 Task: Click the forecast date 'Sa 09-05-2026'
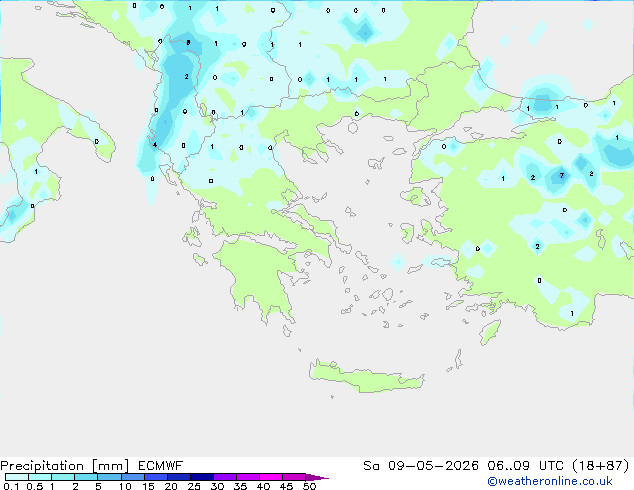pos(421,466)
